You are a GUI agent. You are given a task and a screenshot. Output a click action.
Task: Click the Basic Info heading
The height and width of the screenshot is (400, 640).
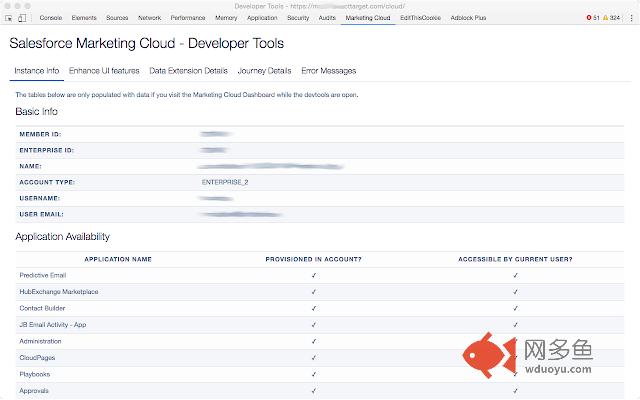point(36,111)
